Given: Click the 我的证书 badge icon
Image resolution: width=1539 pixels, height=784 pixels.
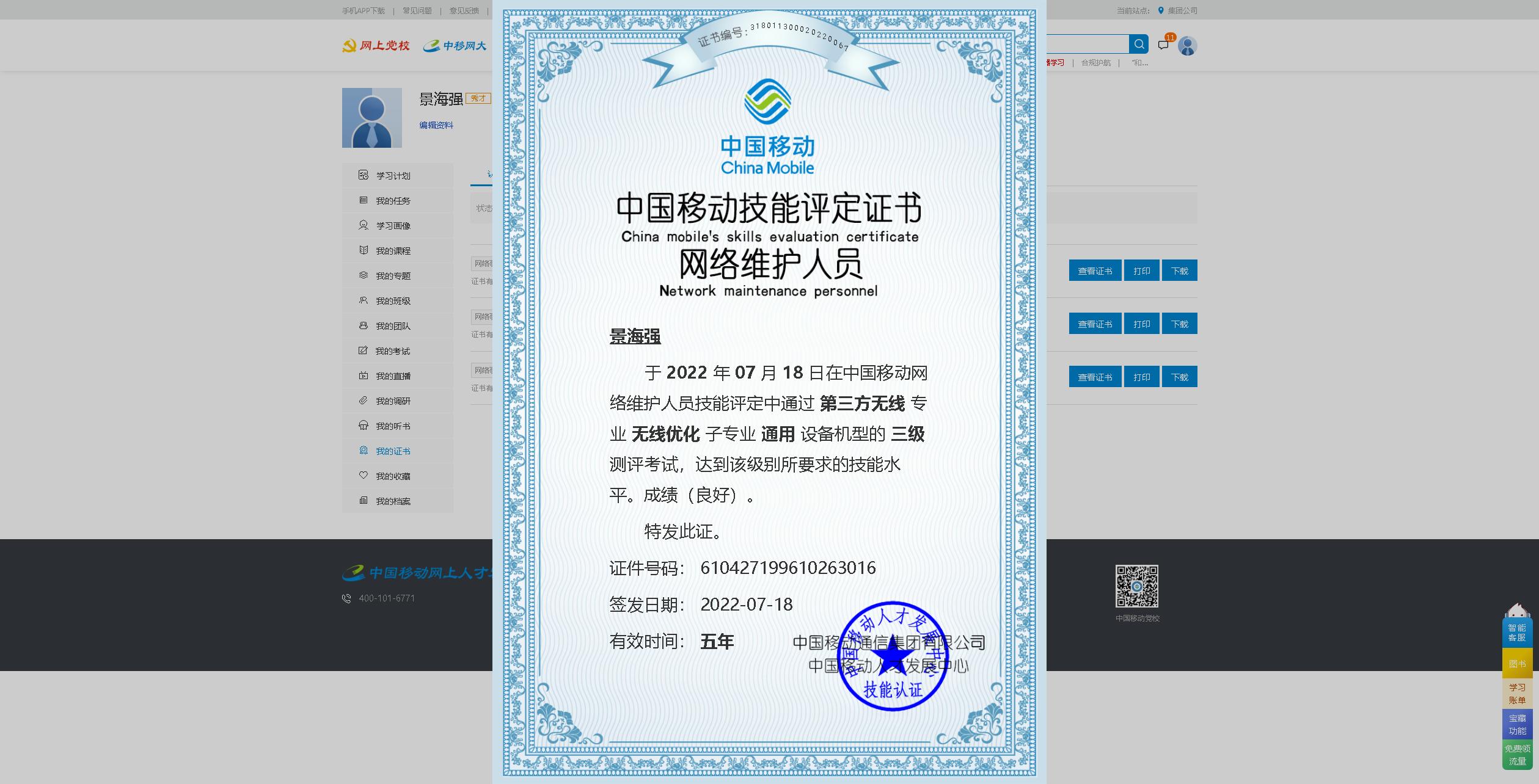Looking at the screenshot, I should 364,451.
